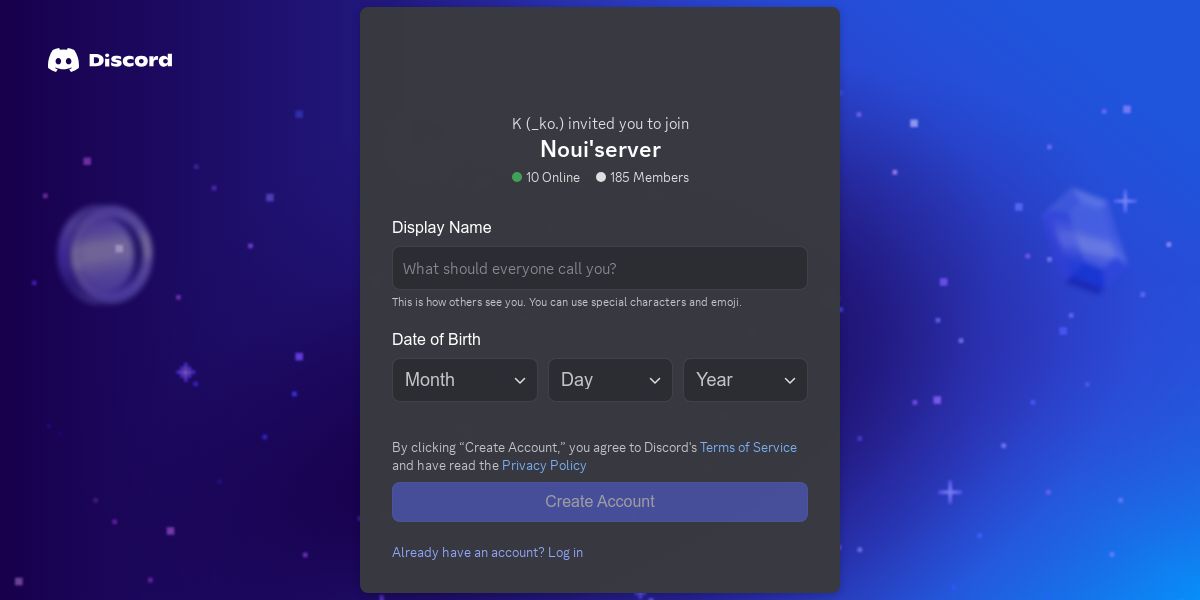Open the Month dropdown
Image resolution: width=1200 pixels, height=600 pixels.
(x=465, y=380)
